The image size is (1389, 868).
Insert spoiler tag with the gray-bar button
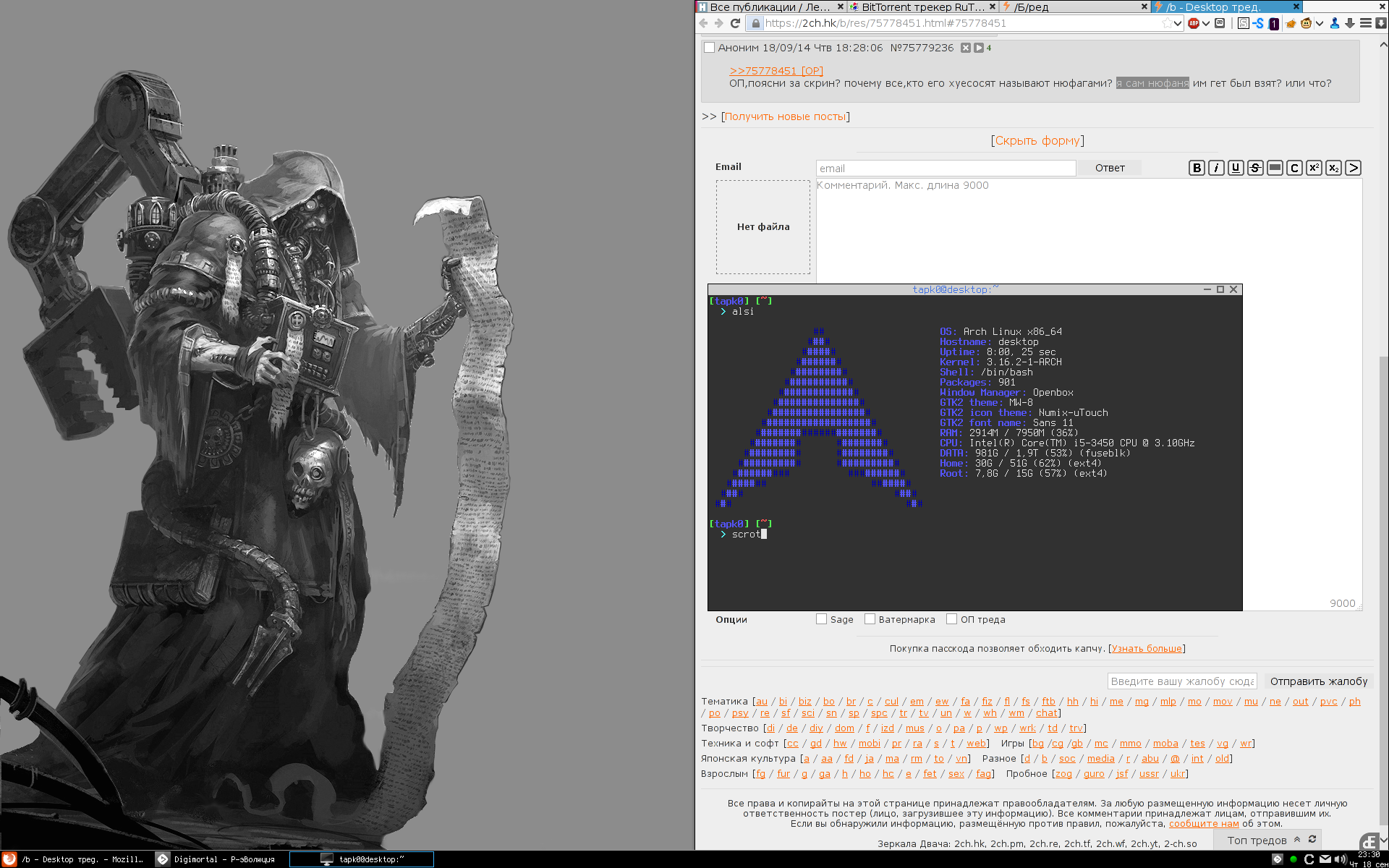[1275, 168]
